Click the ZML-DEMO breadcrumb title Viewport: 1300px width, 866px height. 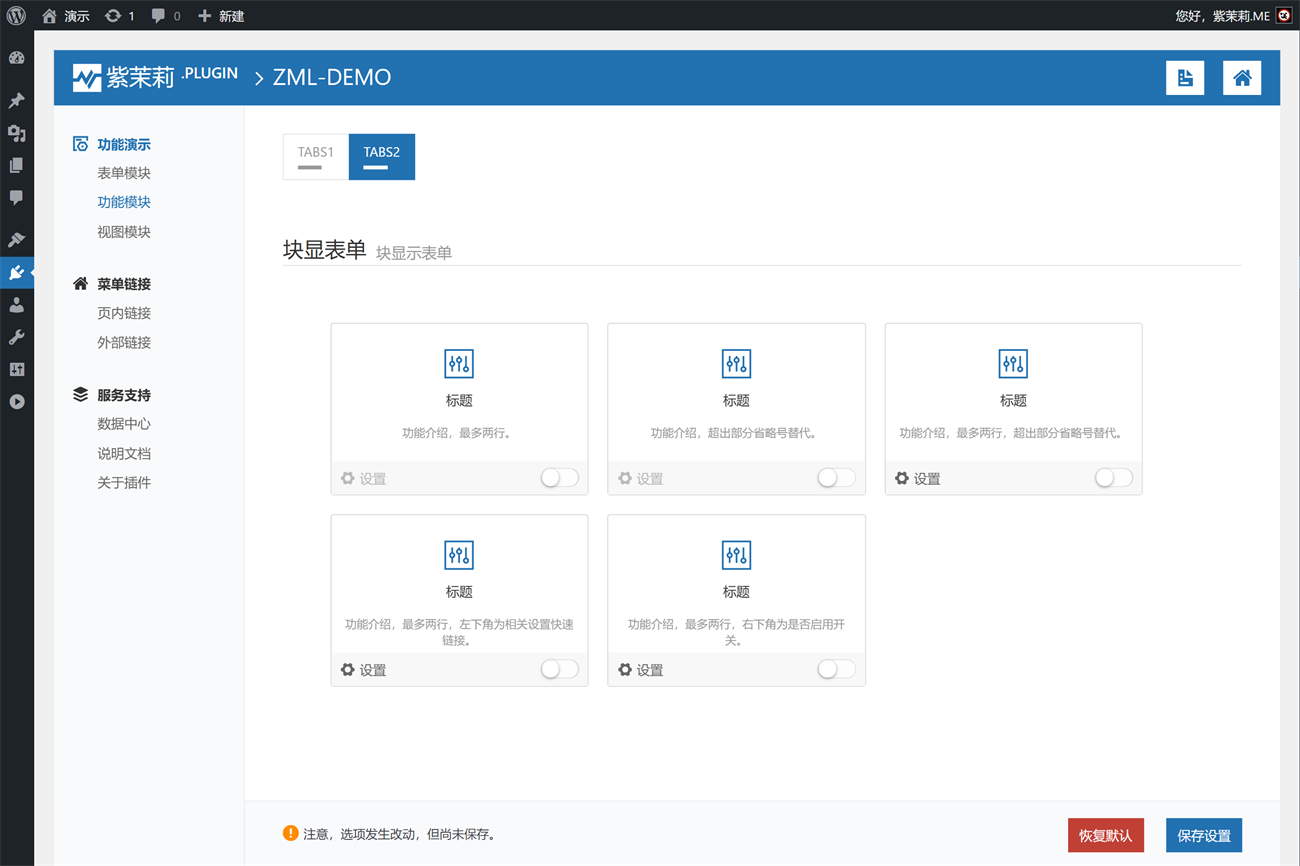[332, 78]
